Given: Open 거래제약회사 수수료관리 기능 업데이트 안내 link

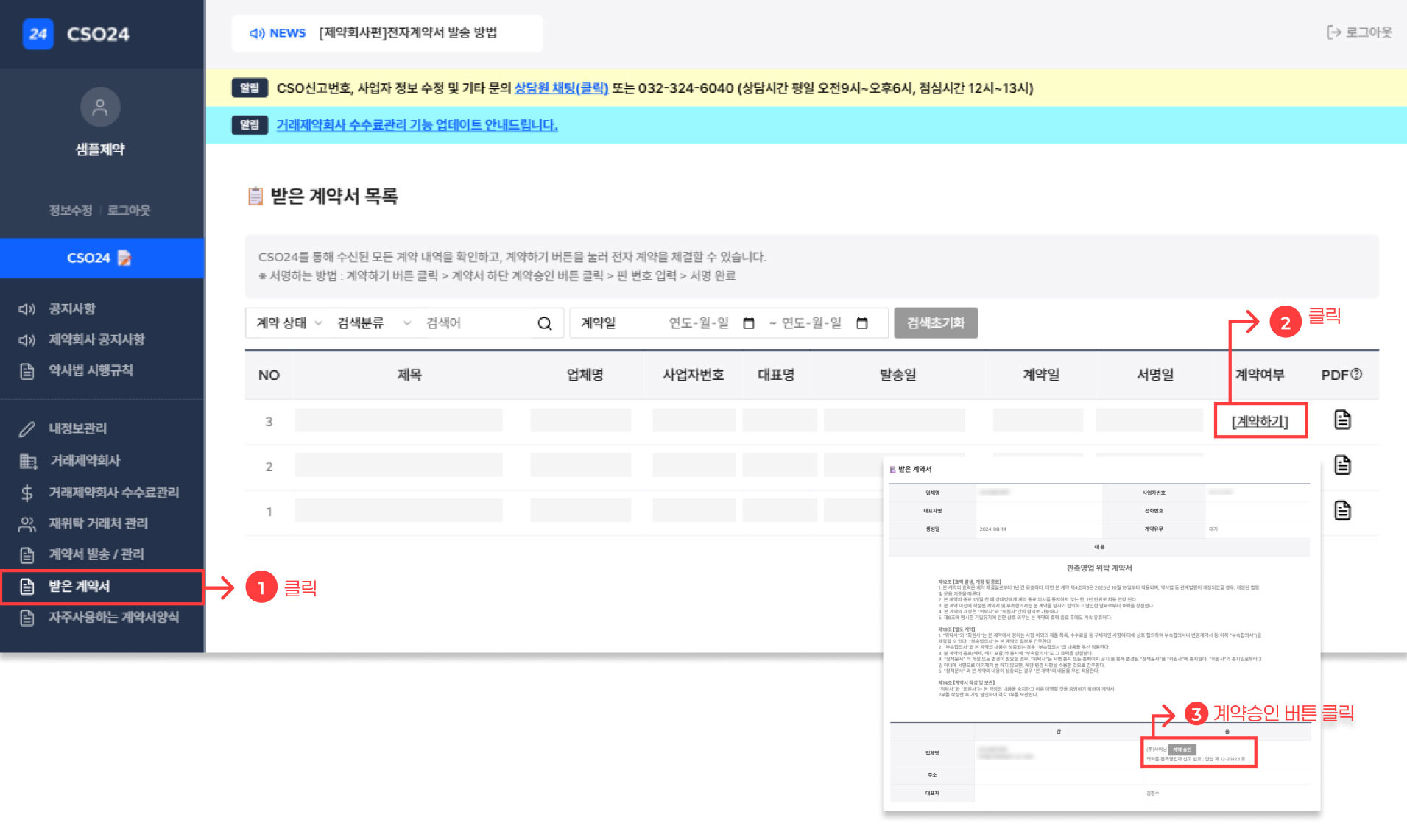Looking at the screenshot, I should coord(417,125).
